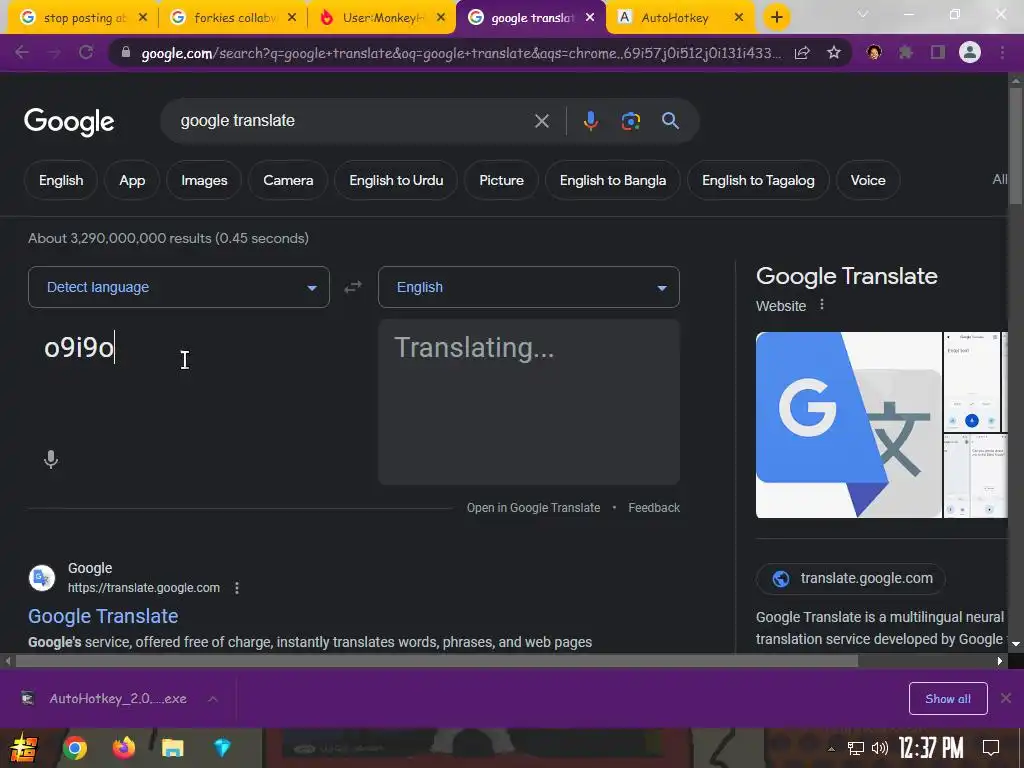Click the Feedback link
Screen dimensions: 1024x768
click(x=654, y=507)
